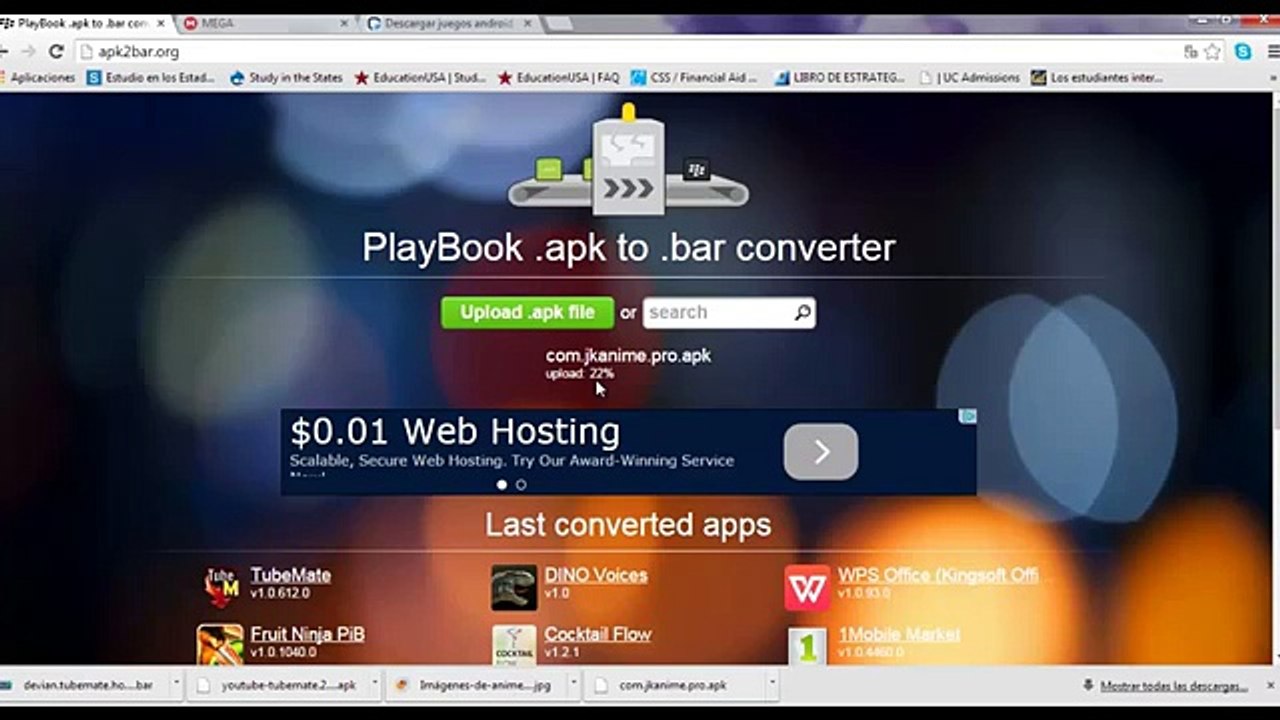The height and width of the screenshot is (720, 1280).
Task: Reload the apk2bar.org page
Action: pyautogui.click(x=56, y=52)
